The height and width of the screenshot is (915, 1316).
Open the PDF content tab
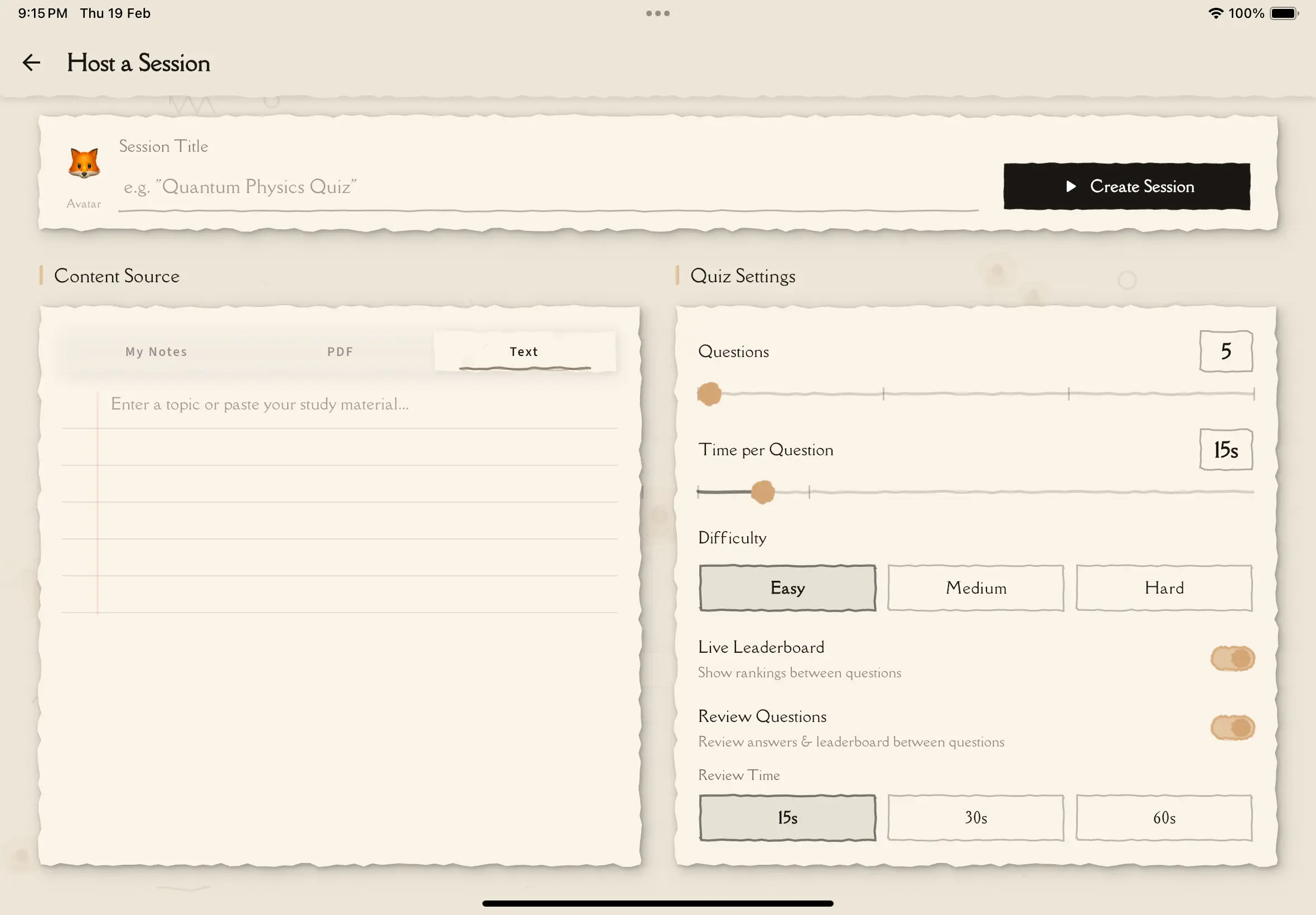340,351
